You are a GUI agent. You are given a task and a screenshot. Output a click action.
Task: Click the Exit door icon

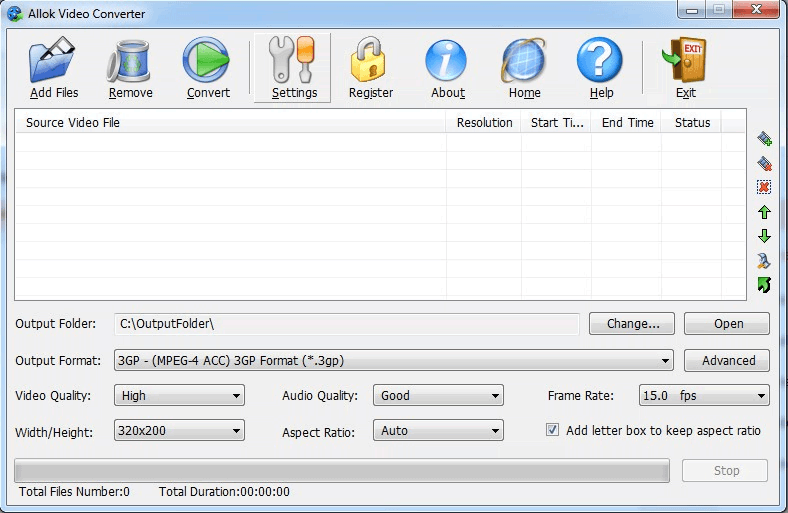(684, 60)
